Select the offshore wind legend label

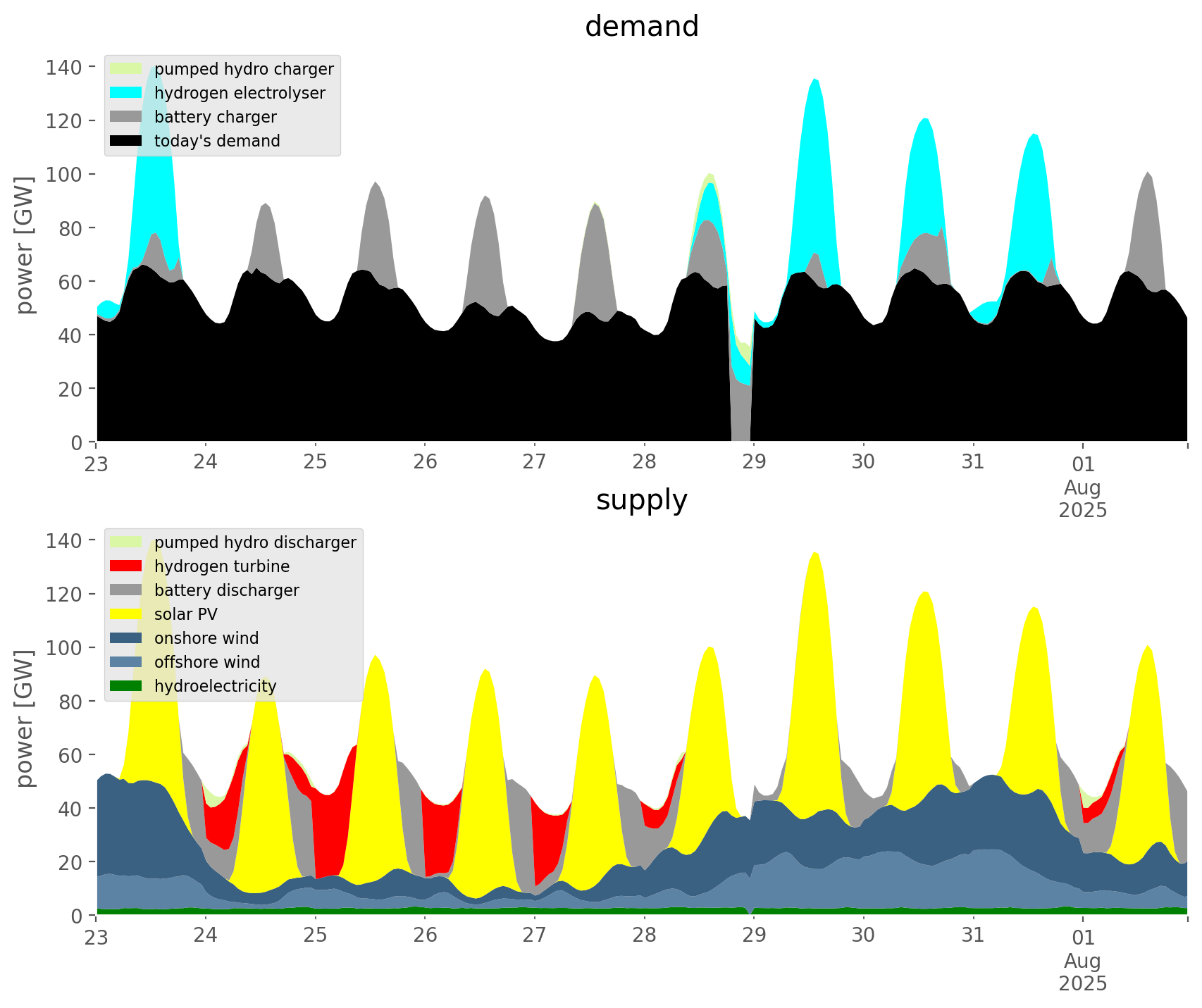tap(207, 662)
